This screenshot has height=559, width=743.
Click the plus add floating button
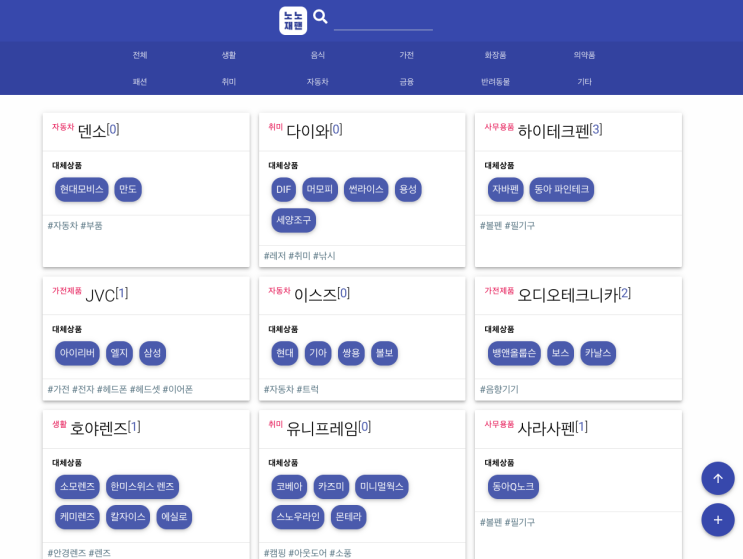tap(718, 520)
